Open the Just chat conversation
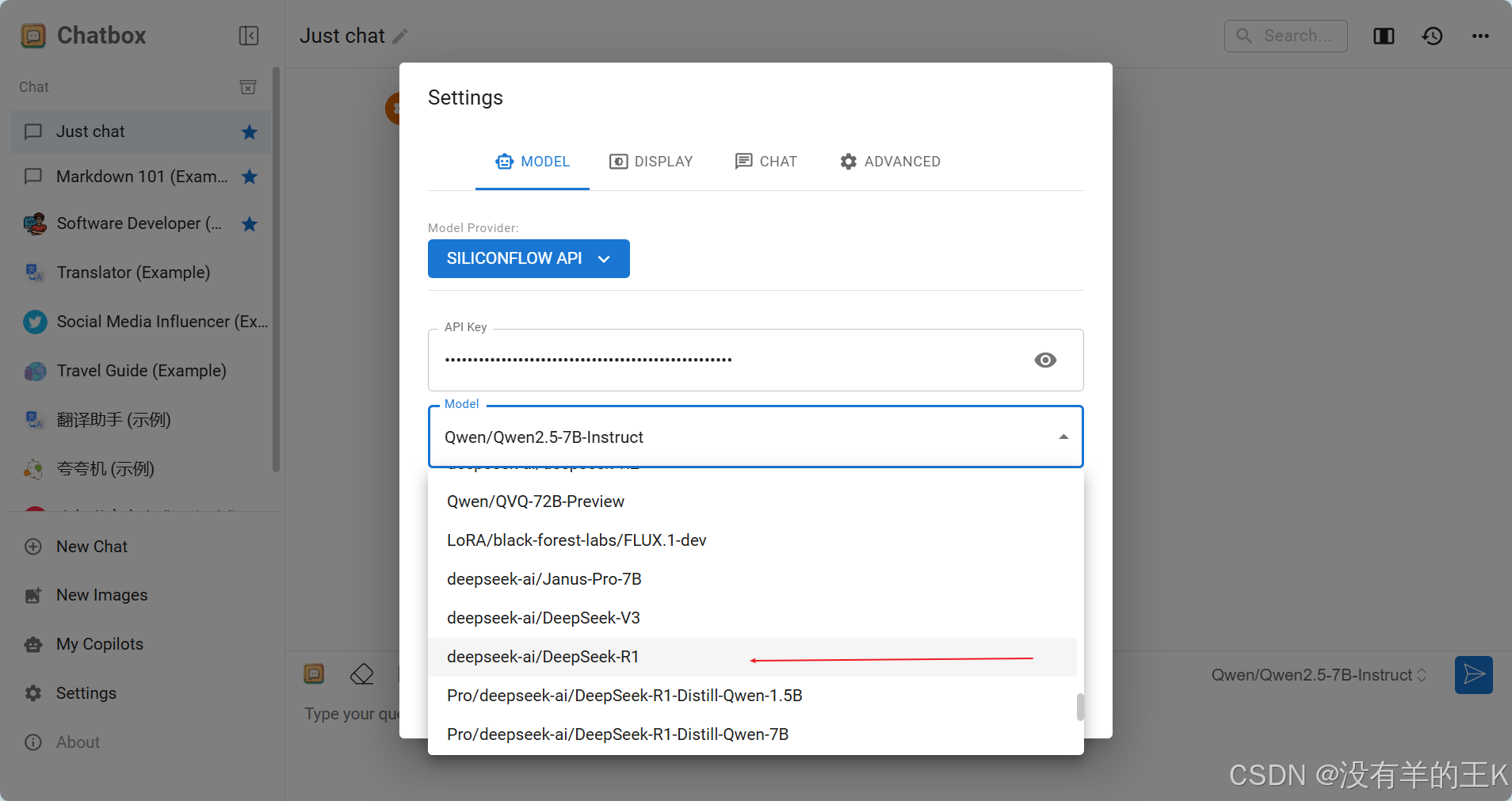Screen dimensions: 1512x801 click(x=141, y=132)
